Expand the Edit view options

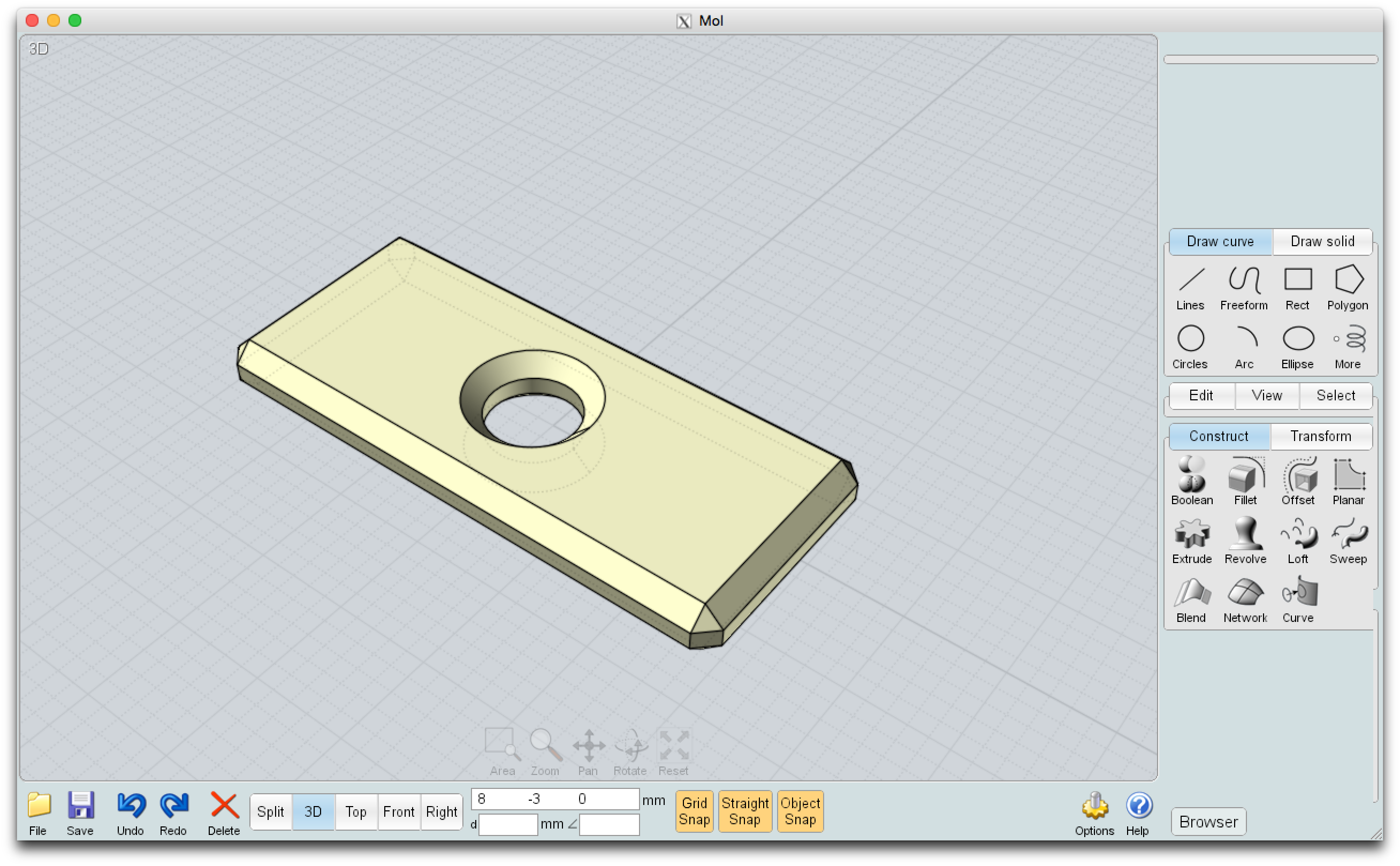(1202, 395)
